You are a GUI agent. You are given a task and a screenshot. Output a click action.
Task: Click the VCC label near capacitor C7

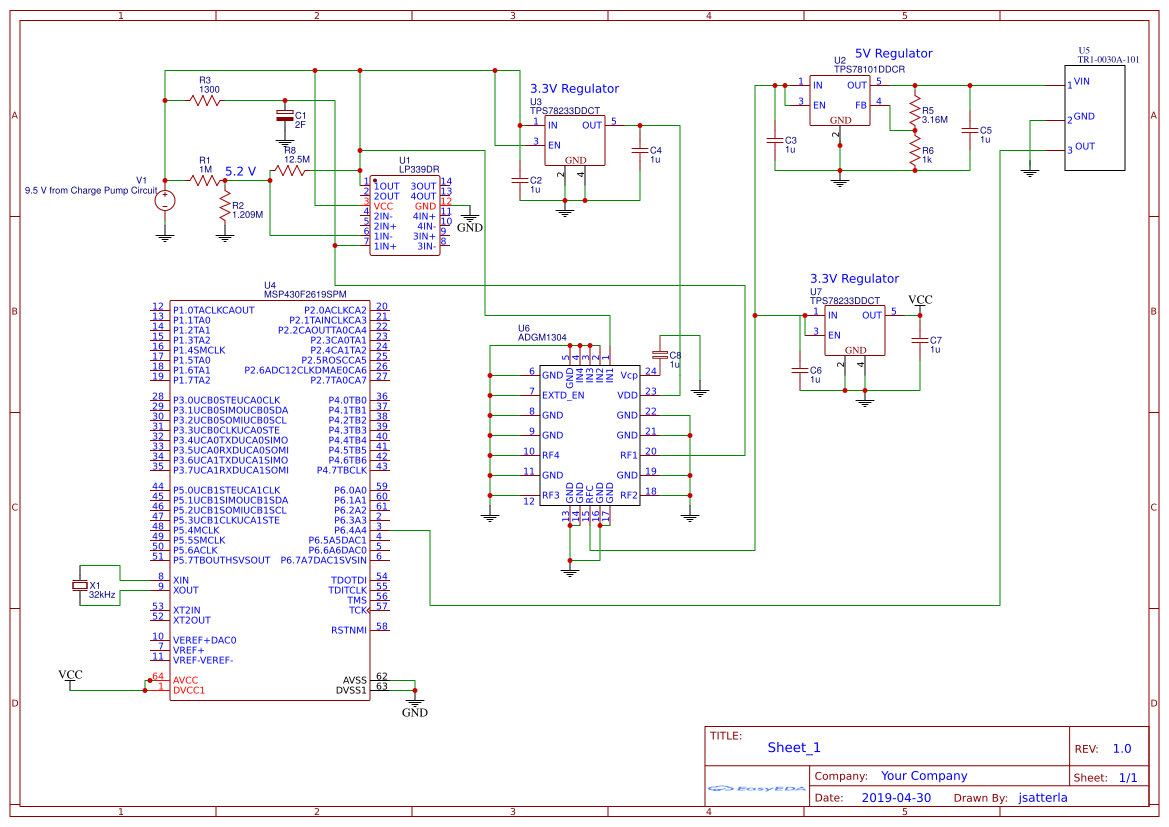(920, 300)
